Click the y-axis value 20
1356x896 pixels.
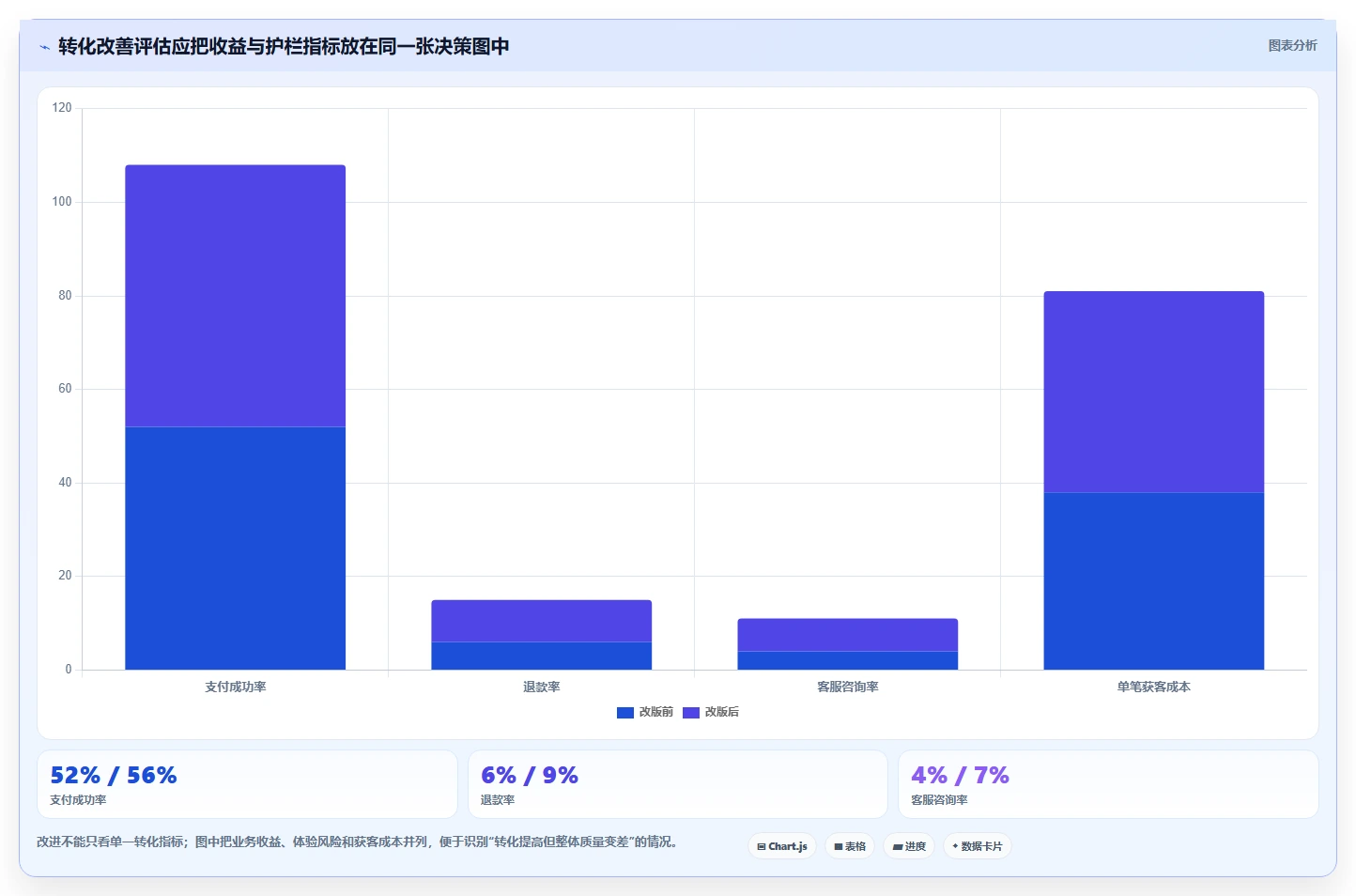65,576
